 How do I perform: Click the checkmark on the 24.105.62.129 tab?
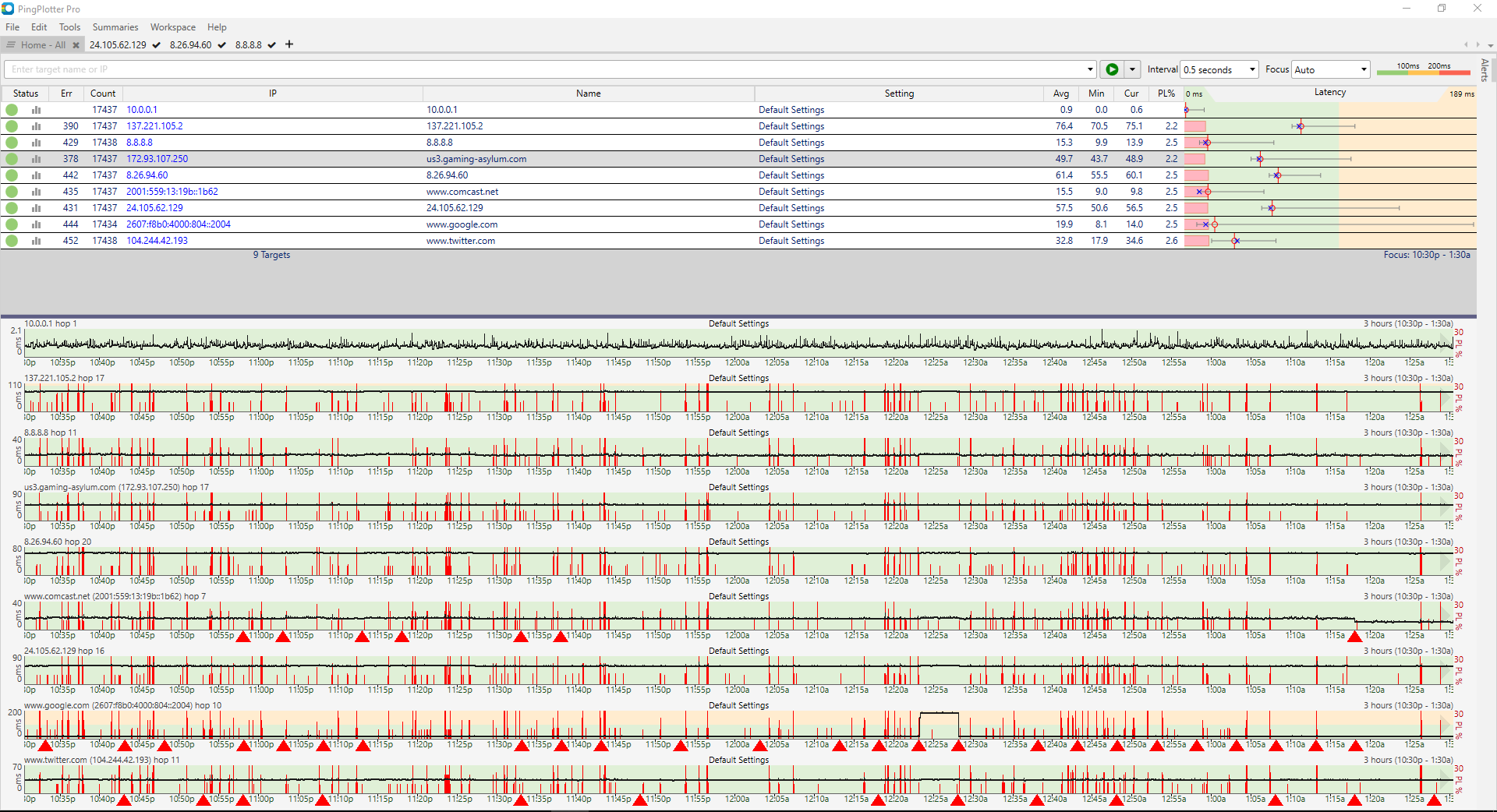[x=157, y=45]
